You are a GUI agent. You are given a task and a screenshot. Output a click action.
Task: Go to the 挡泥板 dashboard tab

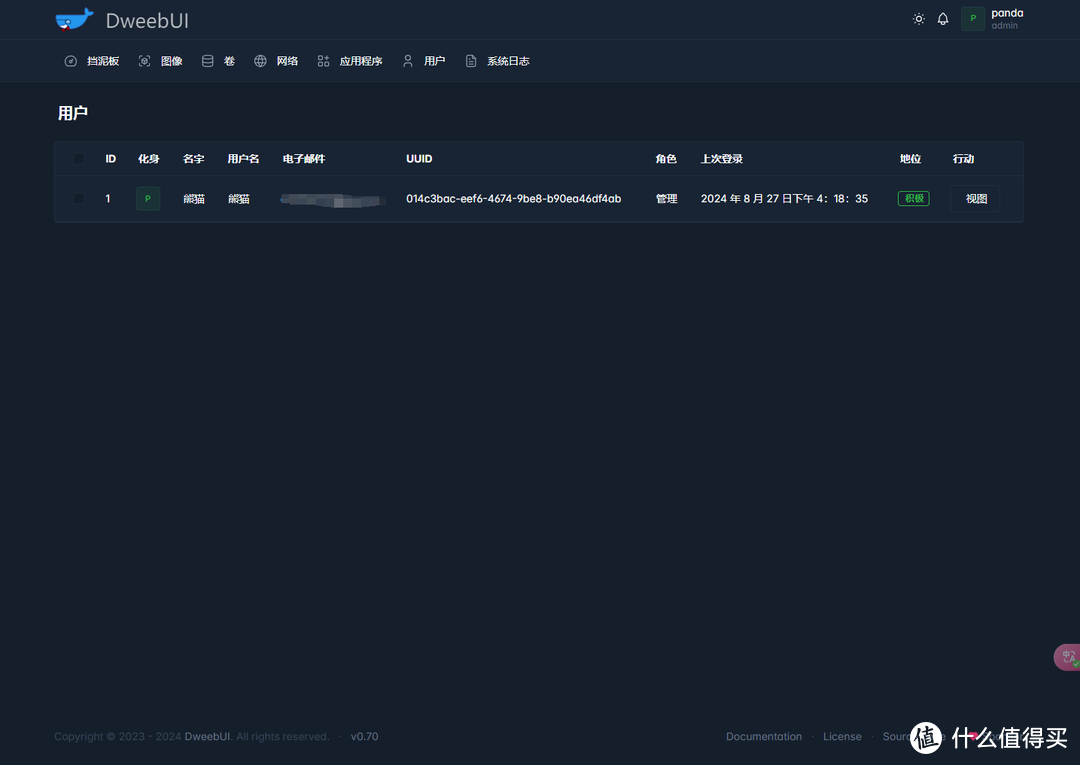(102, 61)
